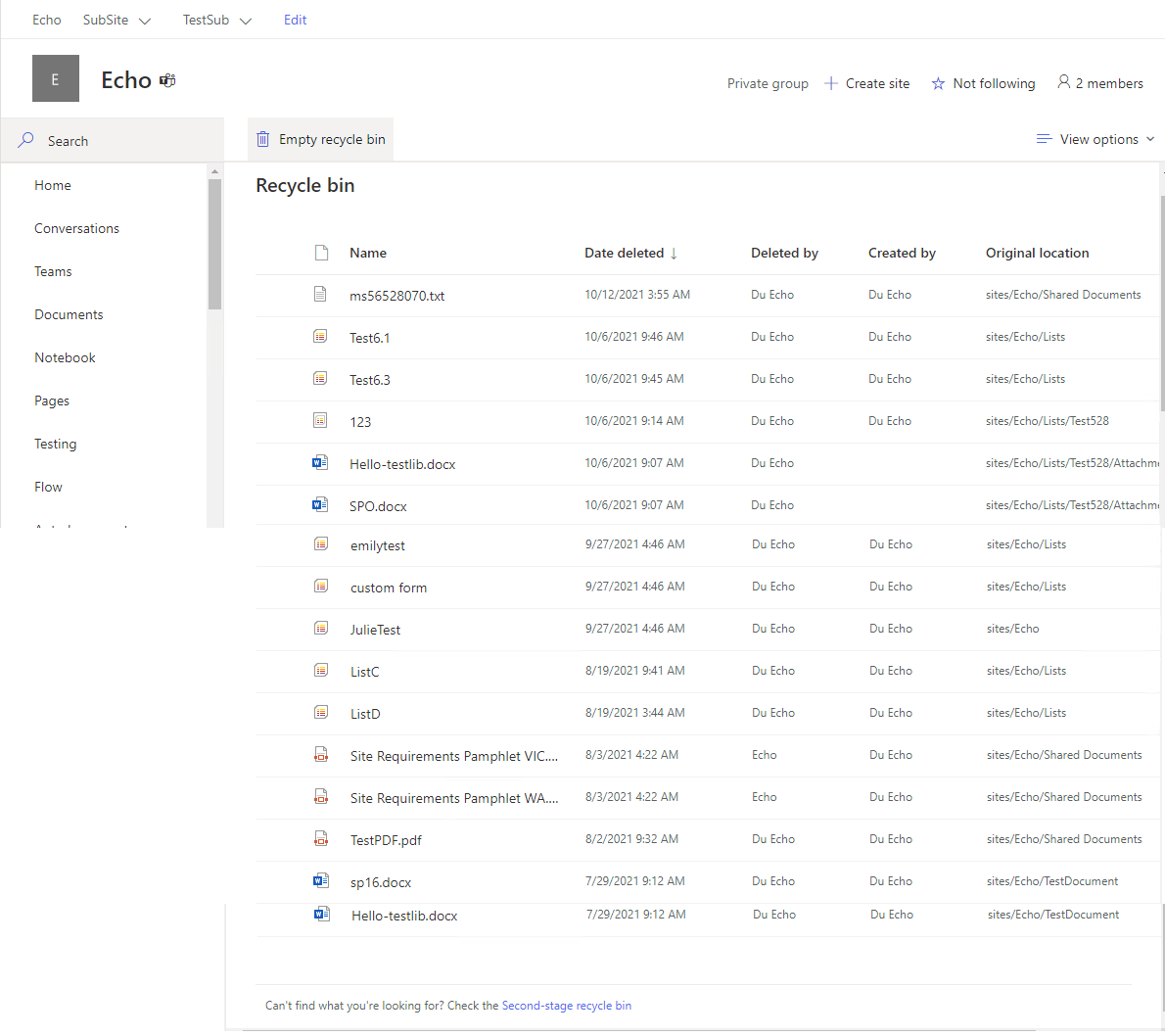
Task: Check the Second-stage recycle bin link
Action: (568, 1006)
